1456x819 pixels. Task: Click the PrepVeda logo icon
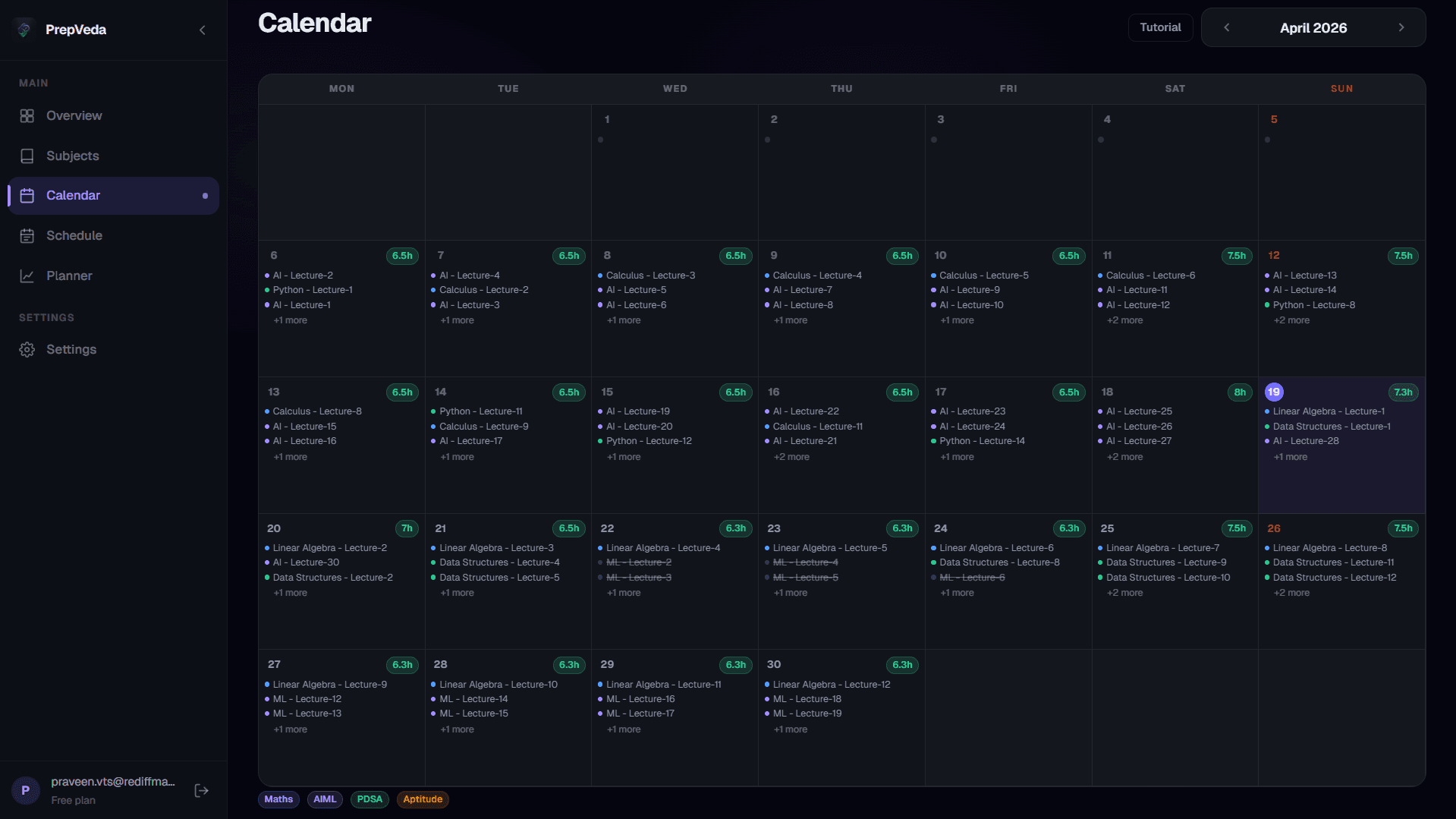24,29
